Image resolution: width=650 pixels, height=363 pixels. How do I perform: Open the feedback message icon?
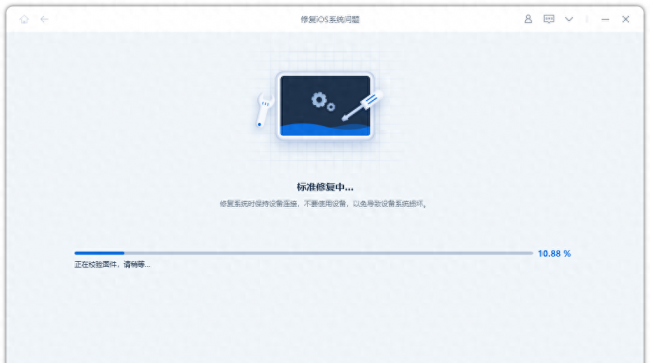coord(549,19)
